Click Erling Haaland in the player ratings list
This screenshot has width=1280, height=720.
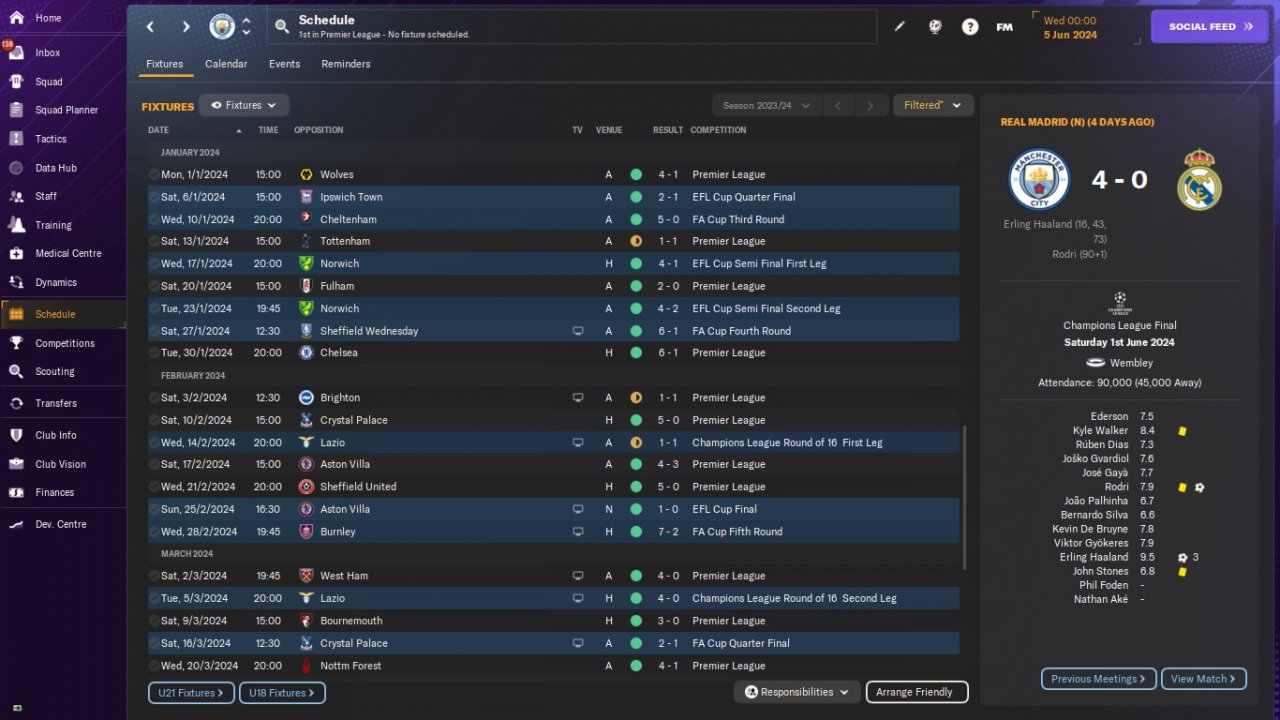[1094, 557]
